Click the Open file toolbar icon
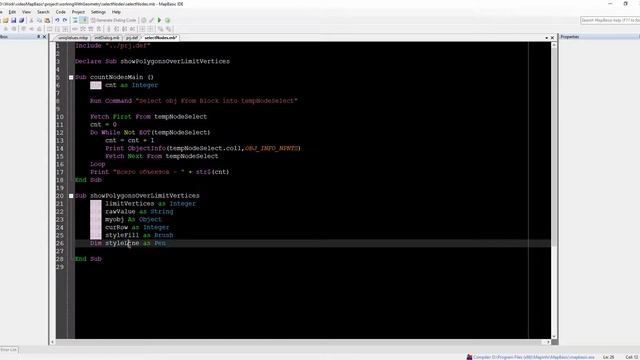This screenshot has width=640, height=360. click(6, 20)
